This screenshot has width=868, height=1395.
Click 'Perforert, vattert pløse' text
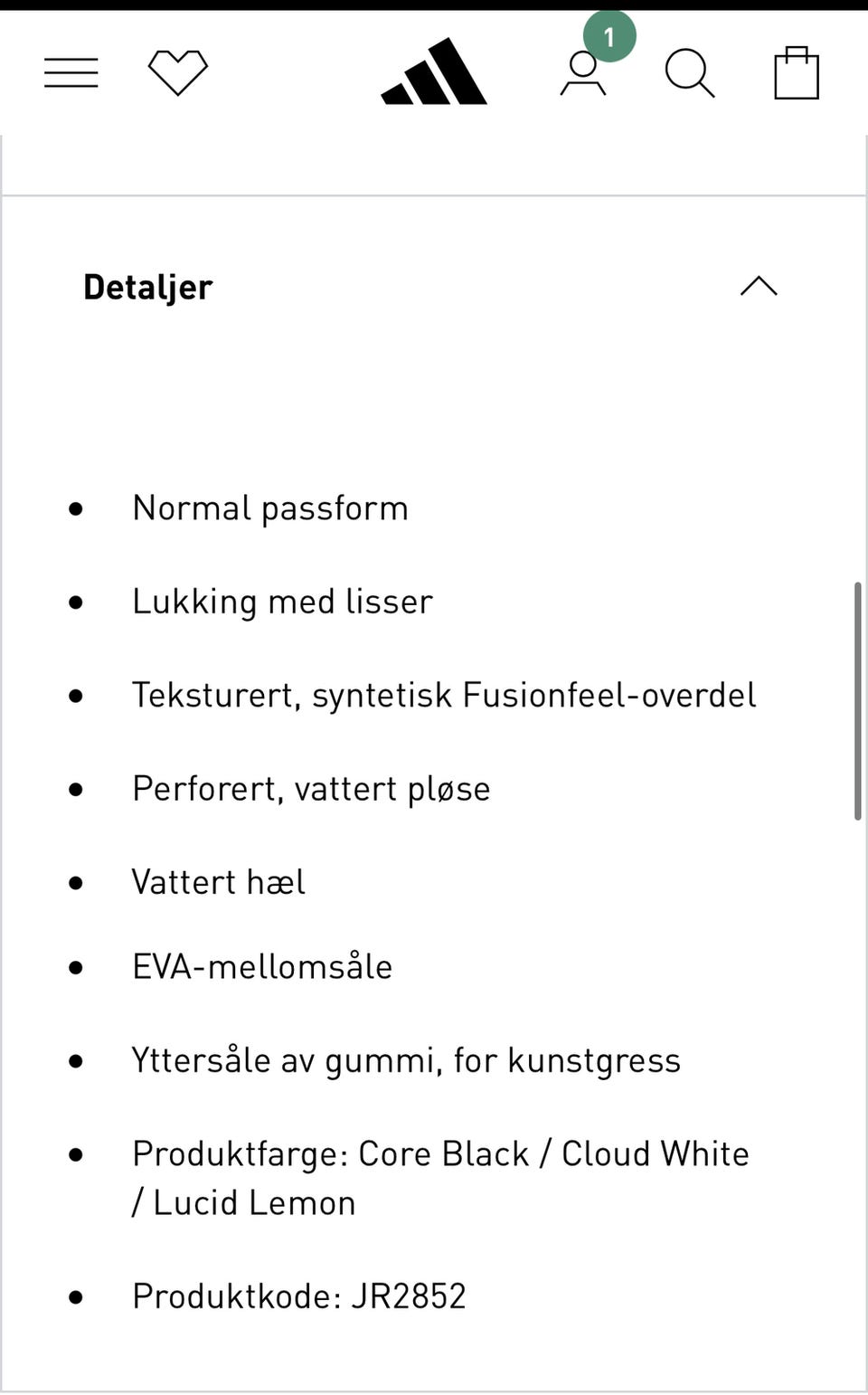coord(311,789)
